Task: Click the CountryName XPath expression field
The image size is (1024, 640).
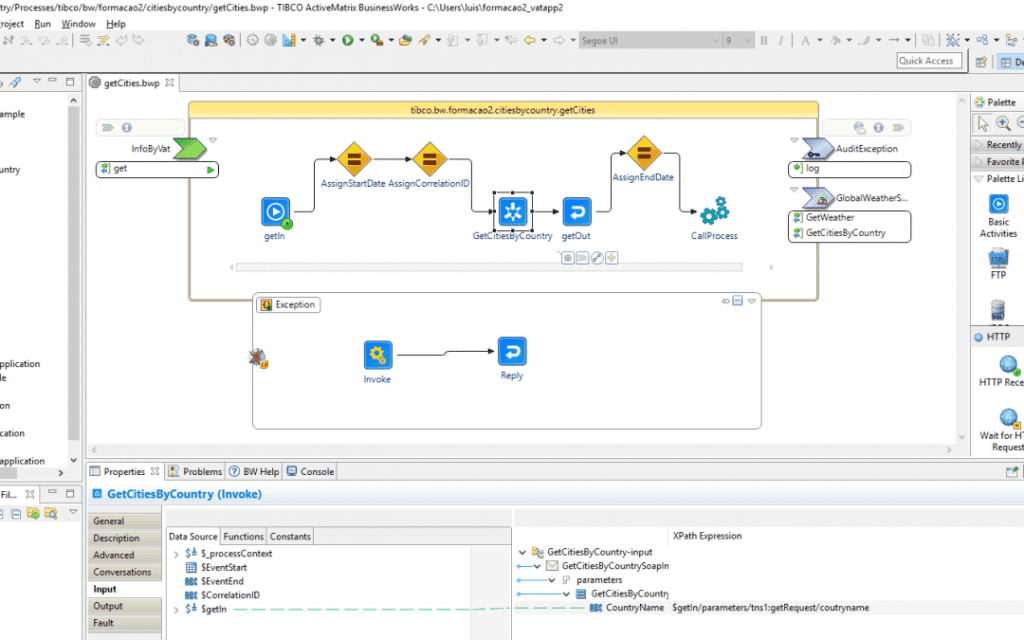Action: [x=771, y=608]
